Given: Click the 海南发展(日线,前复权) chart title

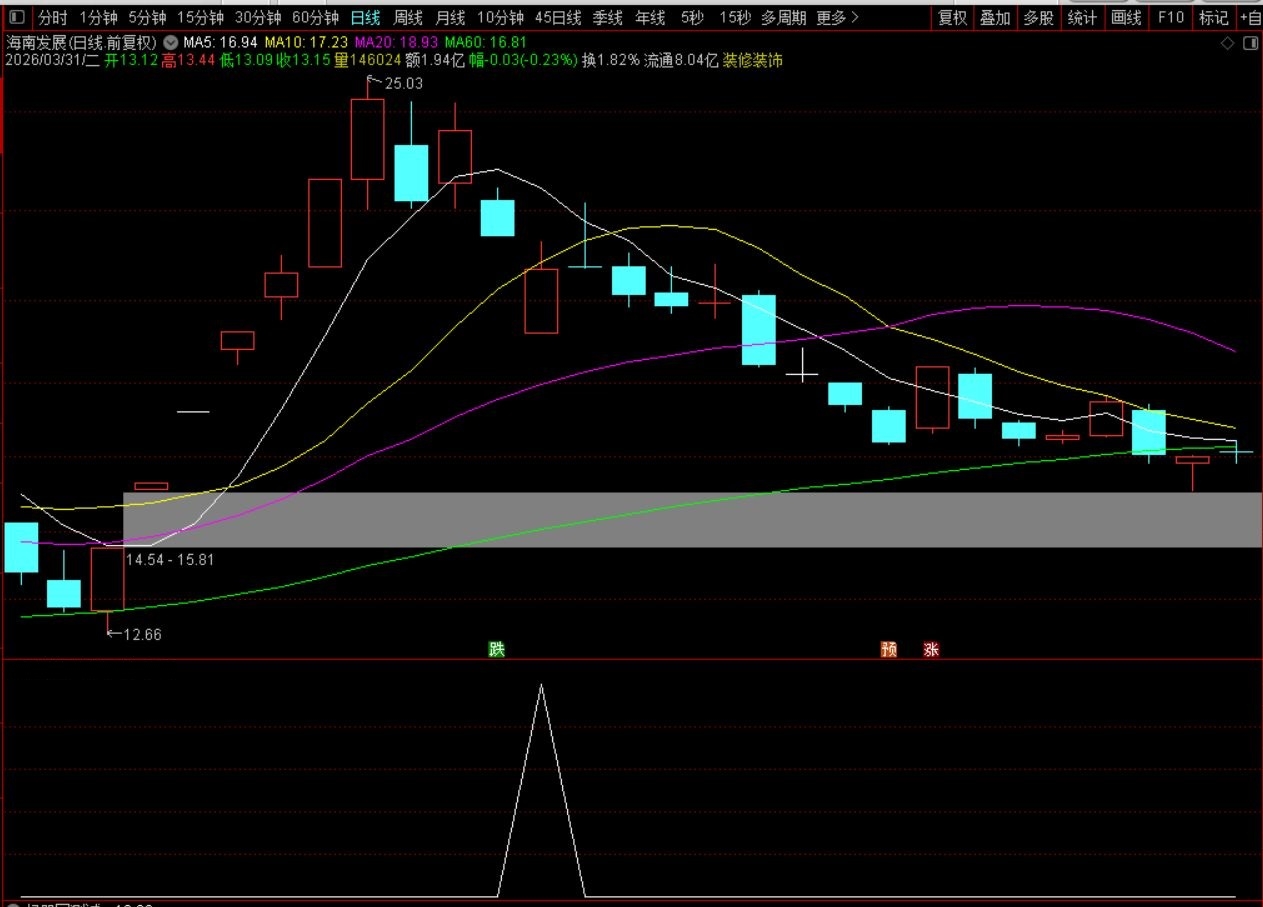Looking at the screenshot, I should (81, 43).
